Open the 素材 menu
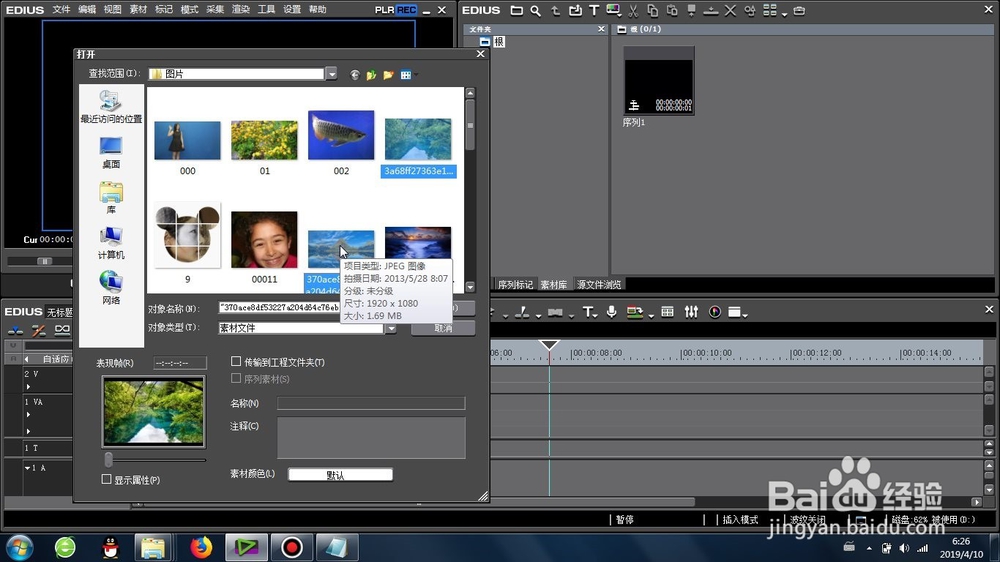The height and width of the screenshot is (562, 1000). click(138, 10)
